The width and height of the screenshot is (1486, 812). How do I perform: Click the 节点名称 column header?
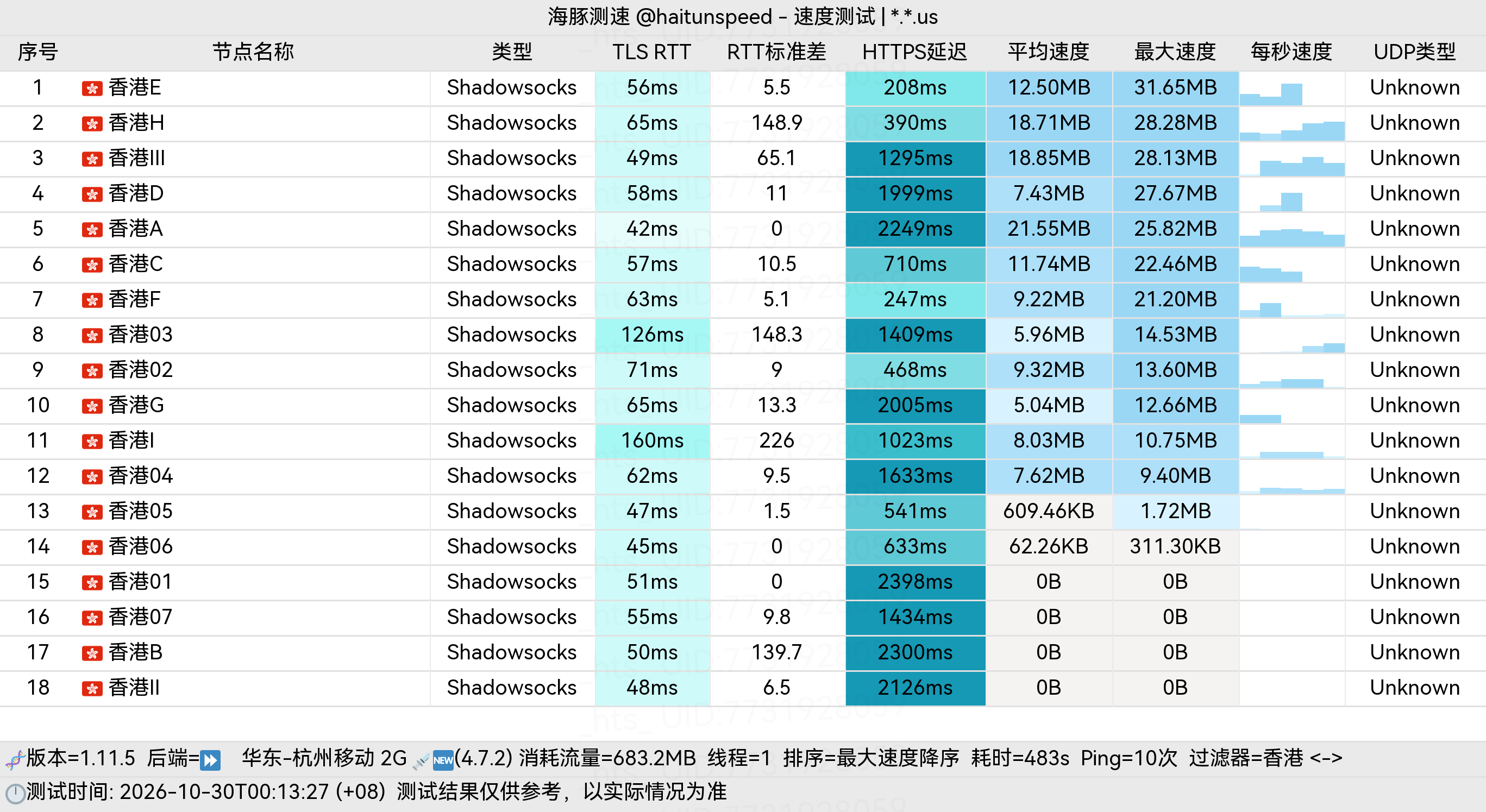(253, 52)
